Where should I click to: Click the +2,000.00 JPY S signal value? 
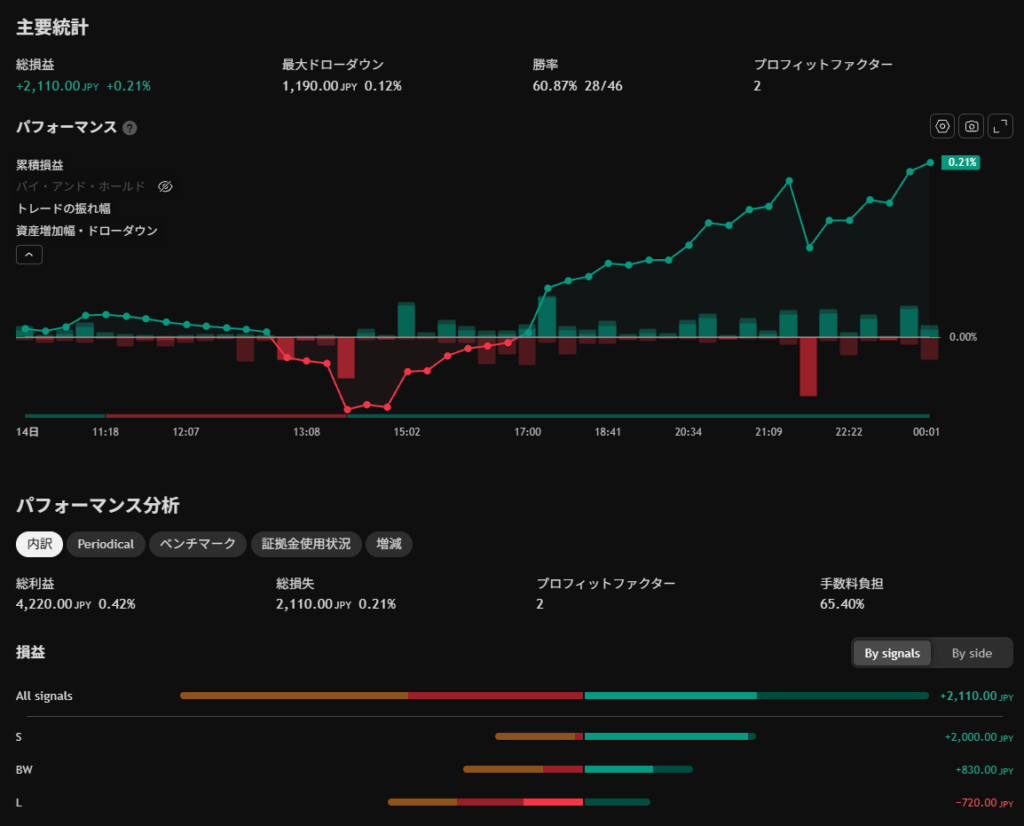click(x=979, y=737)
